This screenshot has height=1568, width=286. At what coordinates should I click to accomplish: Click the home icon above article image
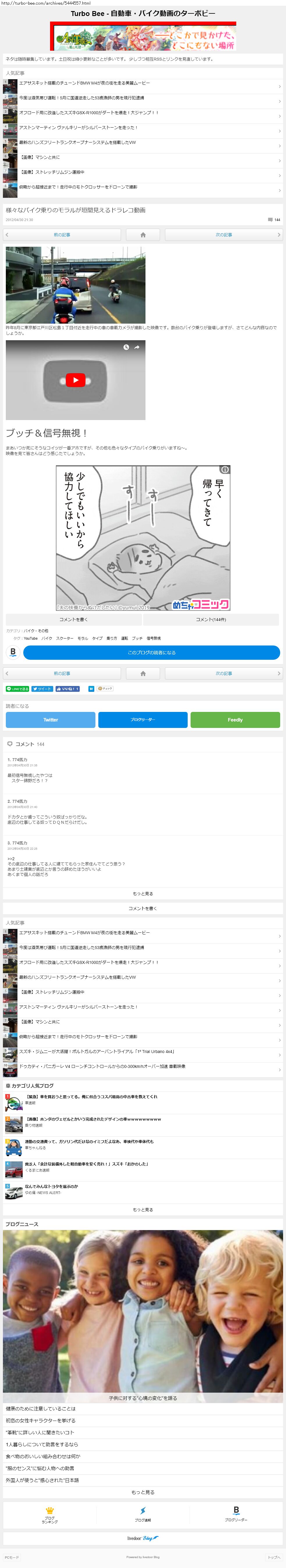pyautogui.click(x=143, y=234)
